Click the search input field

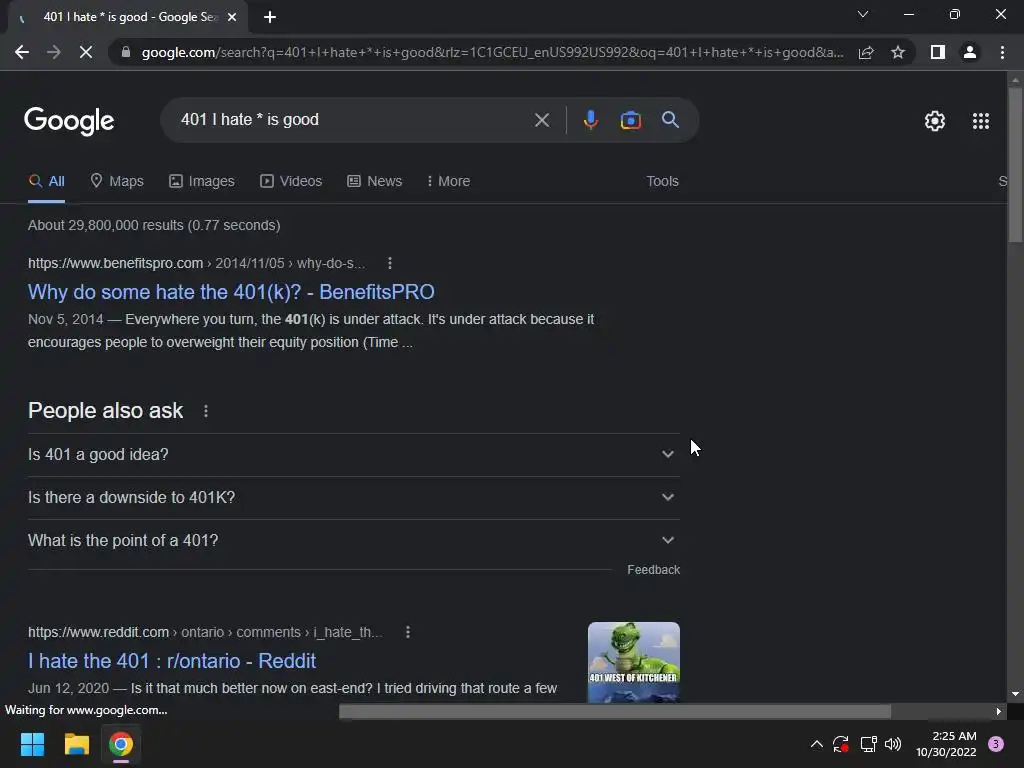click(353, 120)
